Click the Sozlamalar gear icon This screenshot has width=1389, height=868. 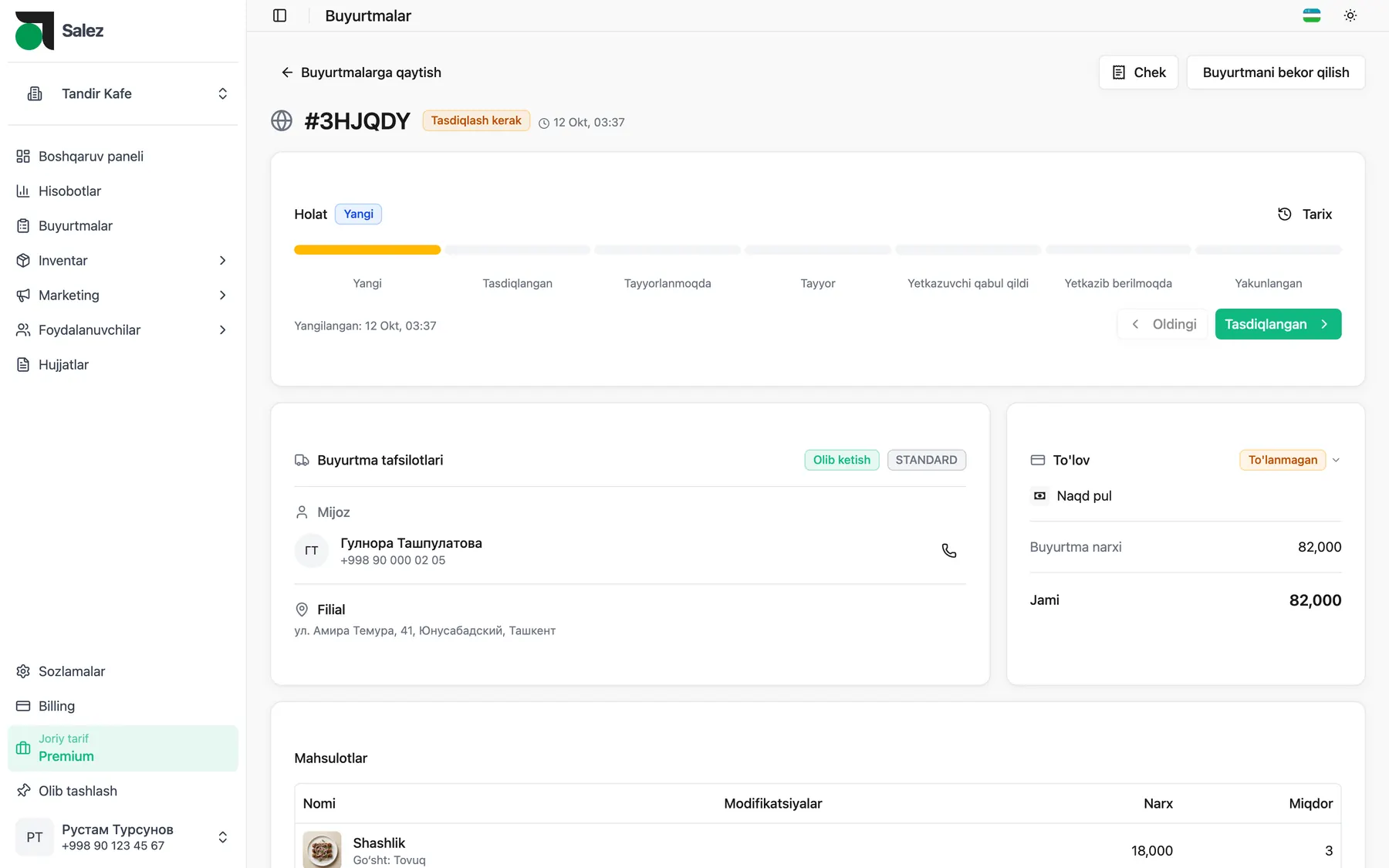pos(23,671)
